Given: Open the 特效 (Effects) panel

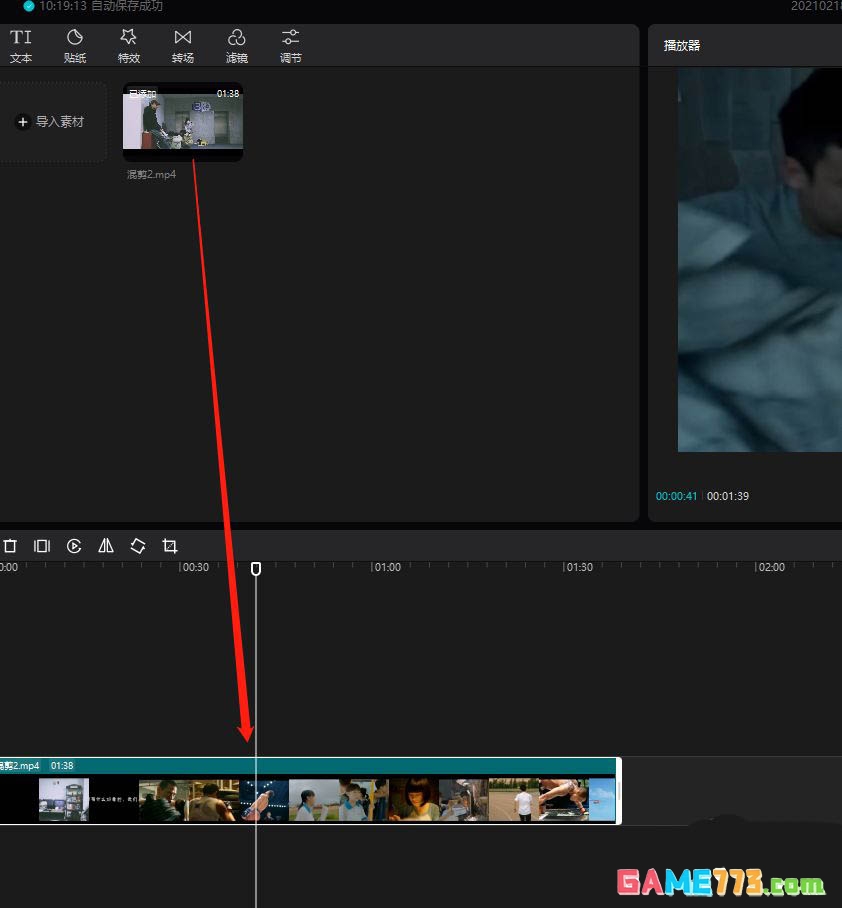Looking at the screenshot, I should click(129, 45).
